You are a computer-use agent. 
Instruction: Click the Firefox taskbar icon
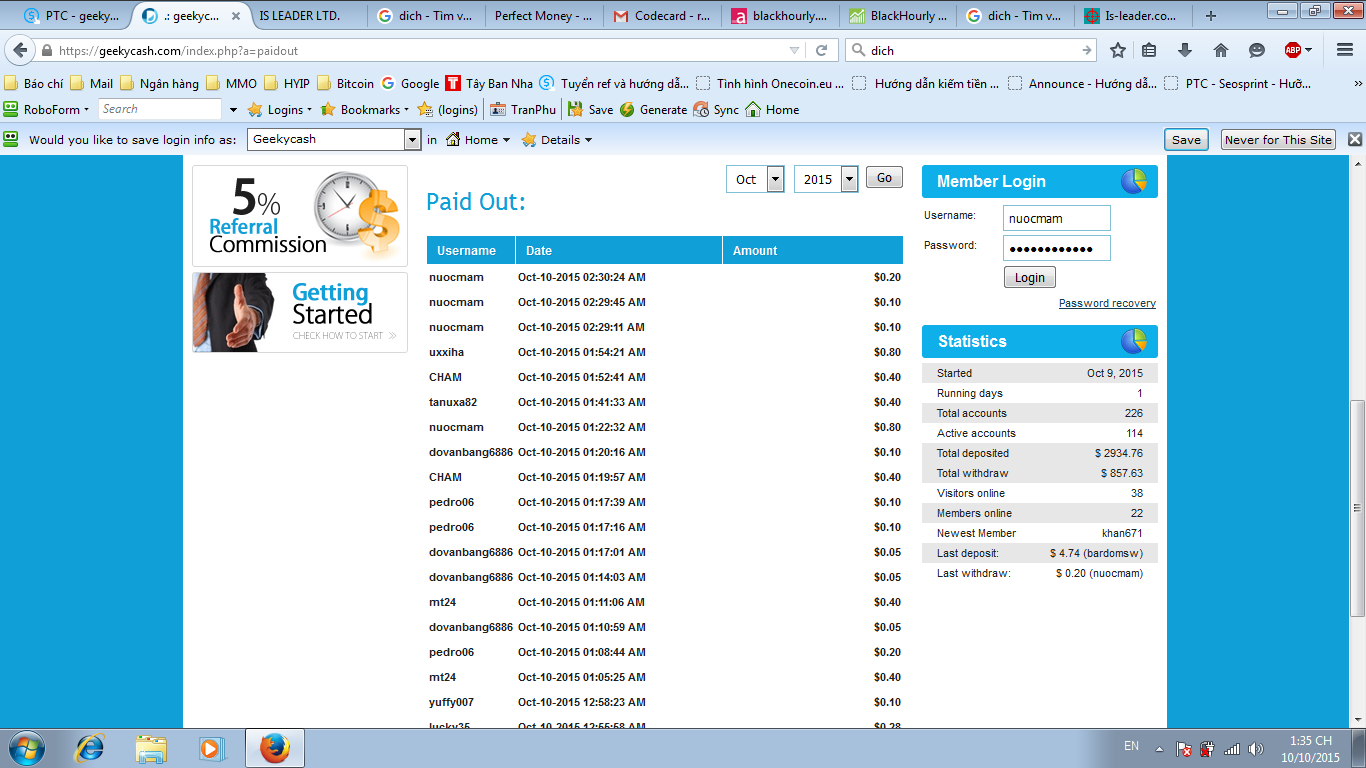click(274, 747)
